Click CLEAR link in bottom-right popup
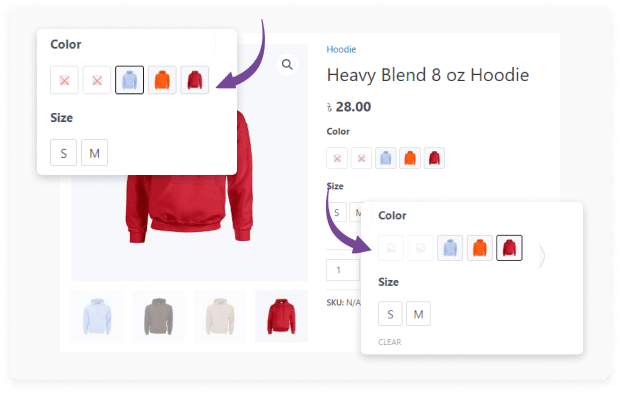 tap(389, 342)
